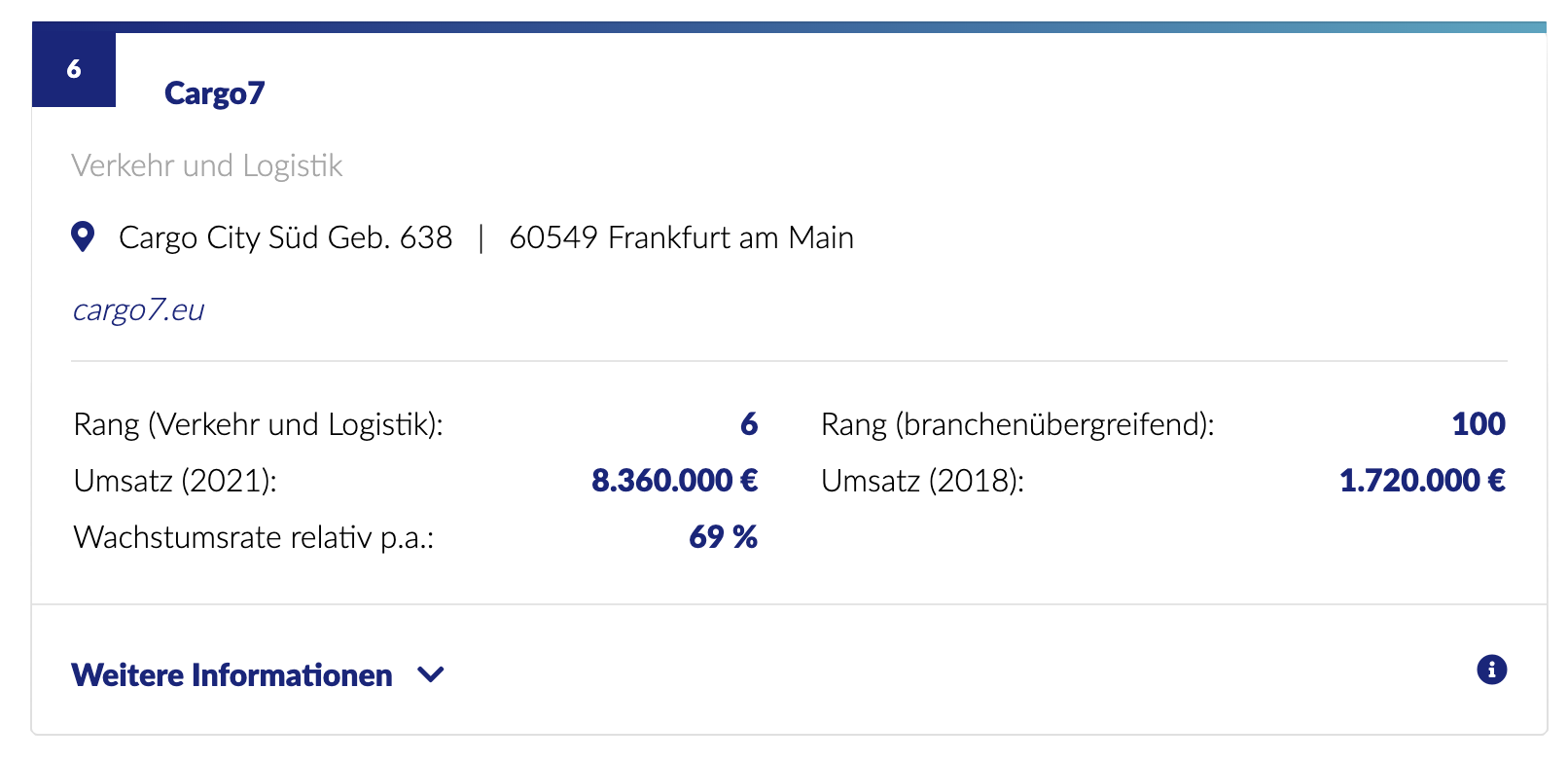Click the 60549 Frankfurt am Main text

point(681,237)
